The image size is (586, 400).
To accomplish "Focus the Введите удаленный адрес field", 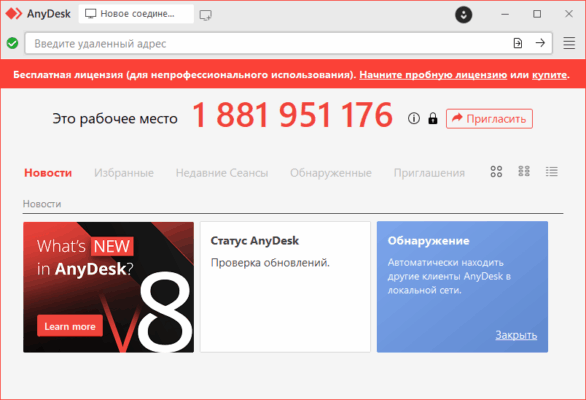I will 289,43.
